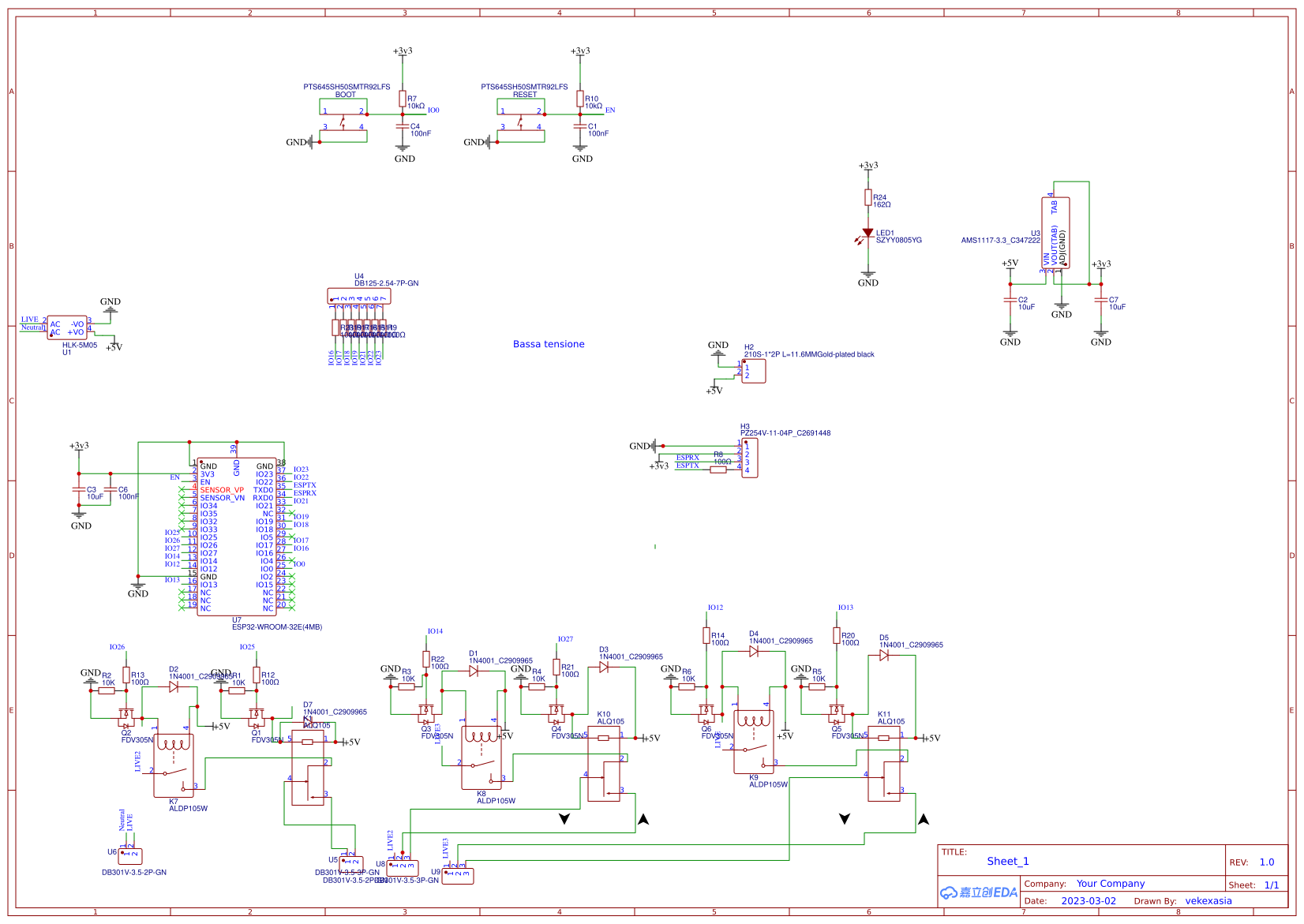Select resistor R20 100Ω
Image resolution: width=1304 pixels, height=924 pixels.
[837, 635]
